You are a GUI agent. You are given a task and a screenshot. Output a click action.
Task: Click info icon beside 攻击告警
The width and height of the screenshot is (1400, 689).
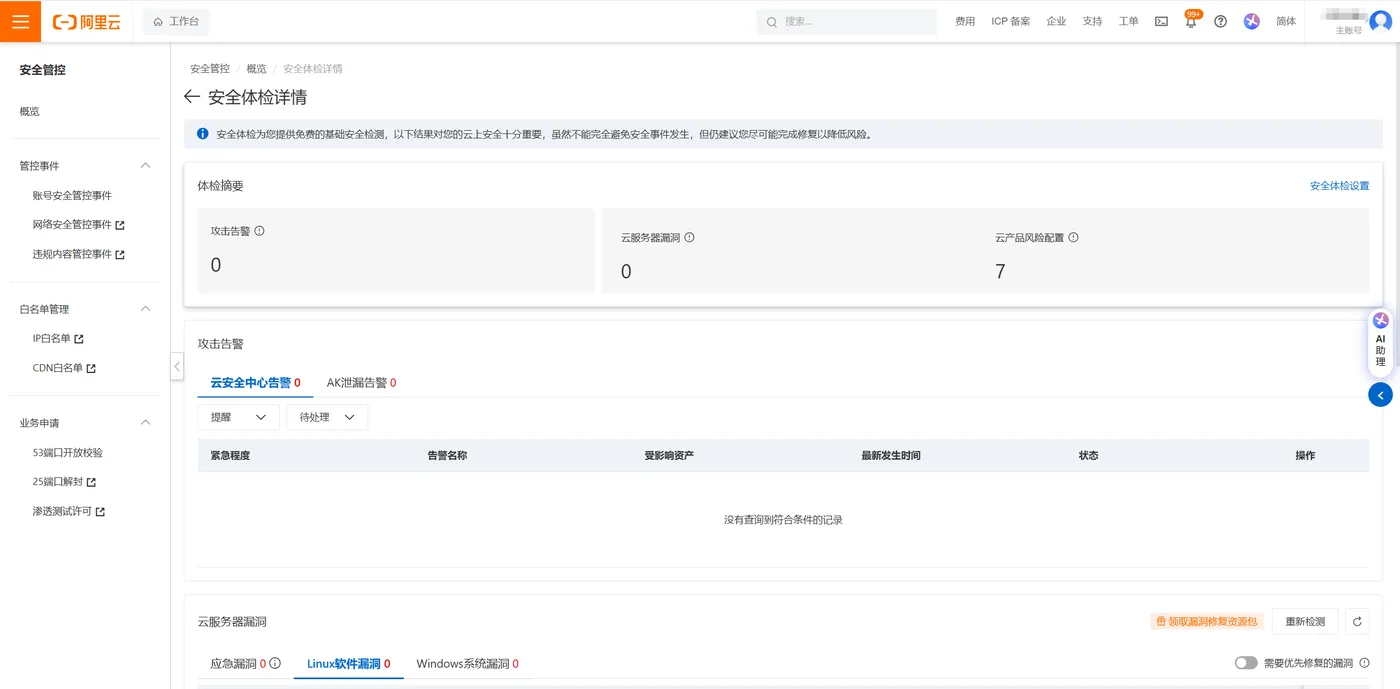click(x=259, y=231)
